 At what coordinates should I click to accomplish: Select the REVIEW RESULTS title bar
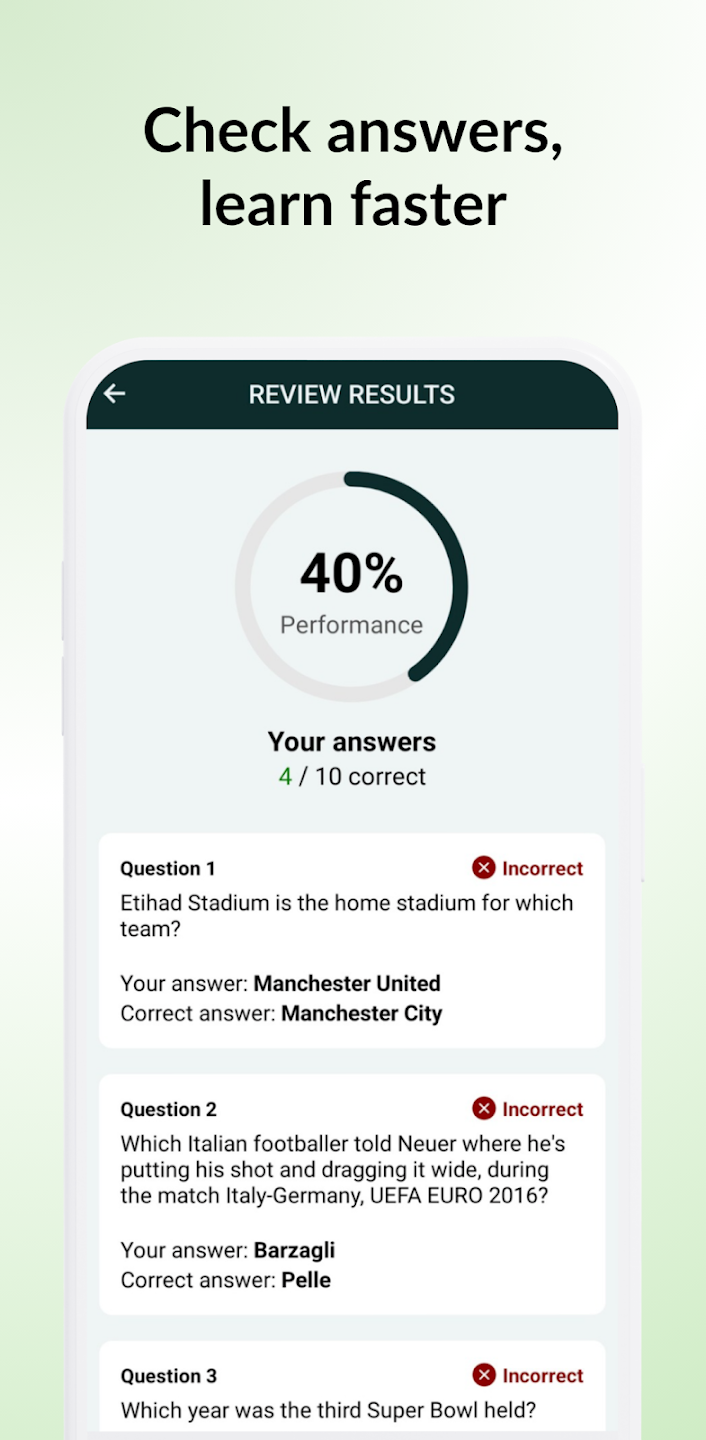click(x=352, y=394)
